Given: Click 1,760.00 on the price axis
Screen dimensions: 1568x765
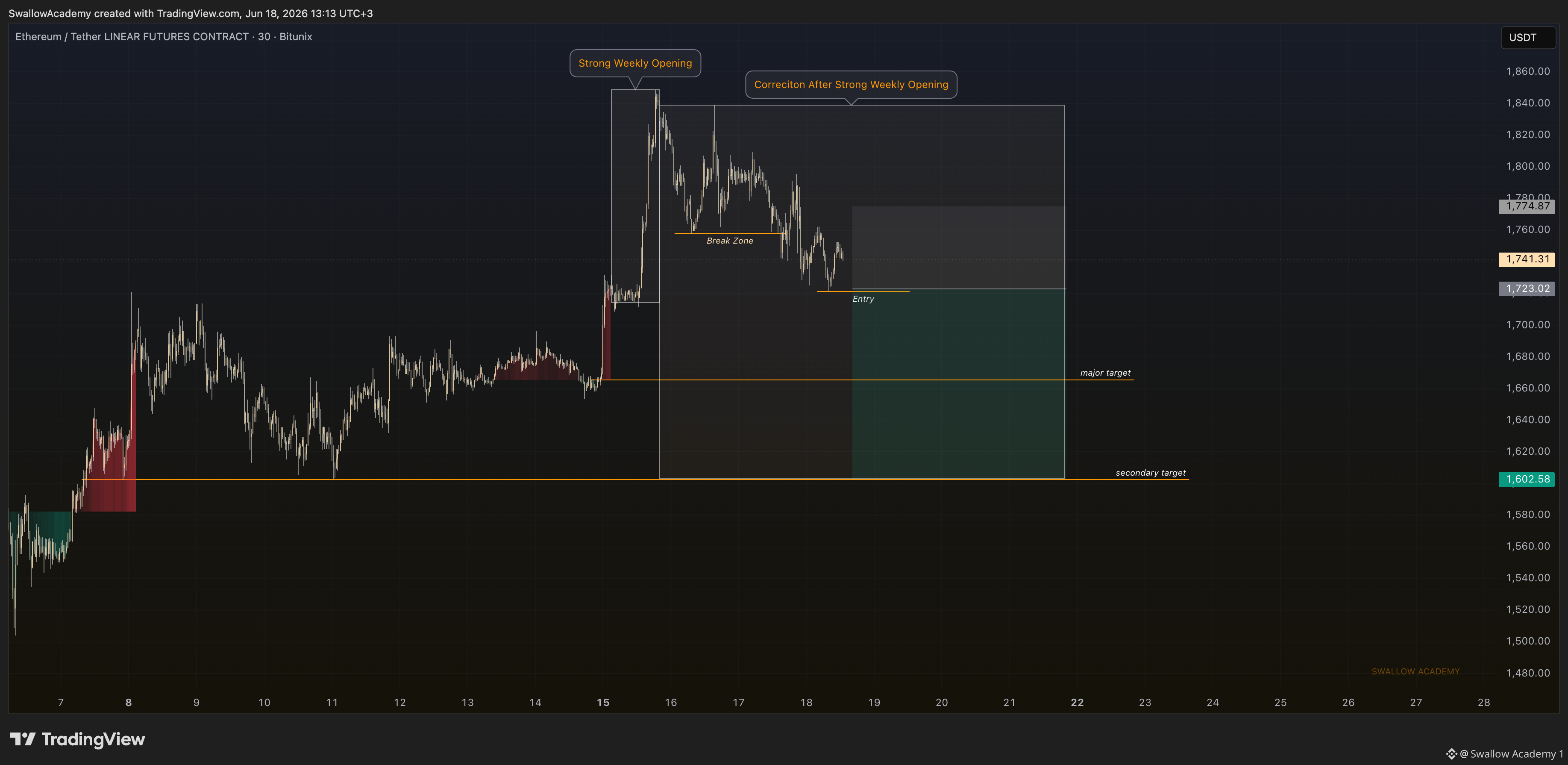Looking at the screenshot, I should tap(1528, 229).
